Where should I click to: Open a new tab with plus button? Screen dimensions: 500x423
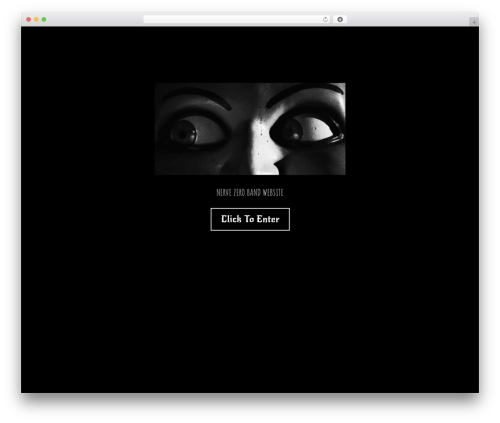point(474,22)
